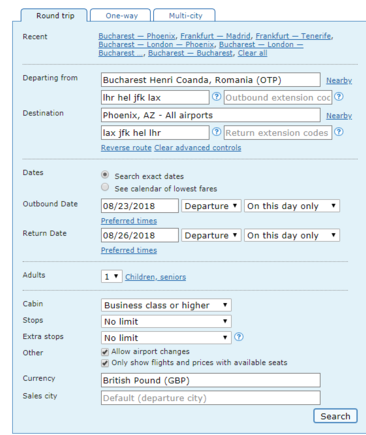Switch to the One-way tab

coord(121,16)
